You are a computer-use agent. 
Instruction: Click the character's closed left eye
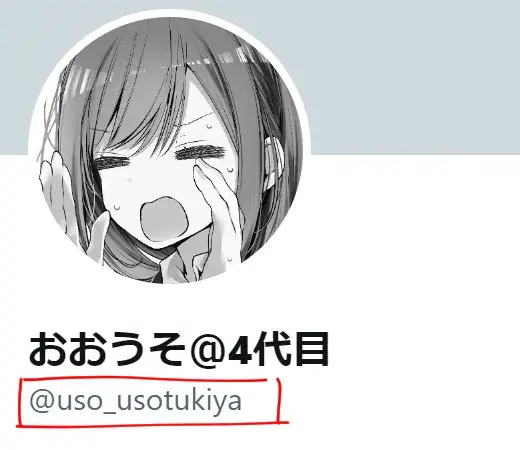[x=113, y=162]
